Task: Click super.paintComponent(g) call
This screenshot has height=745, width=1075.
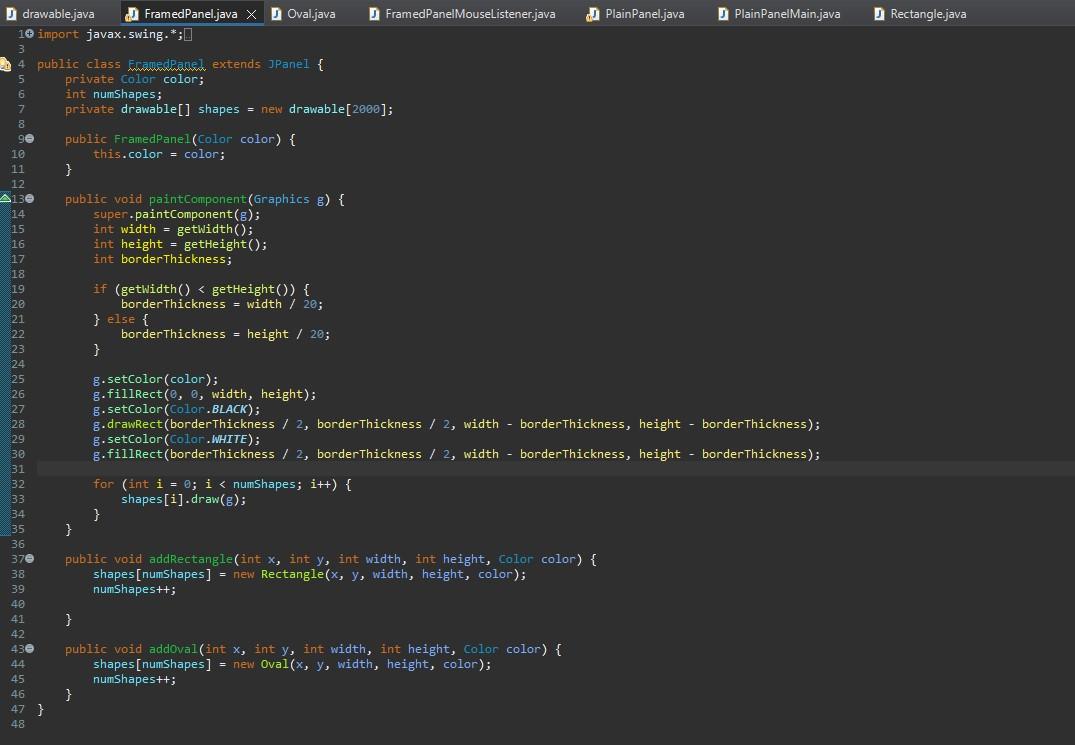Action: (x=173, y=214)
